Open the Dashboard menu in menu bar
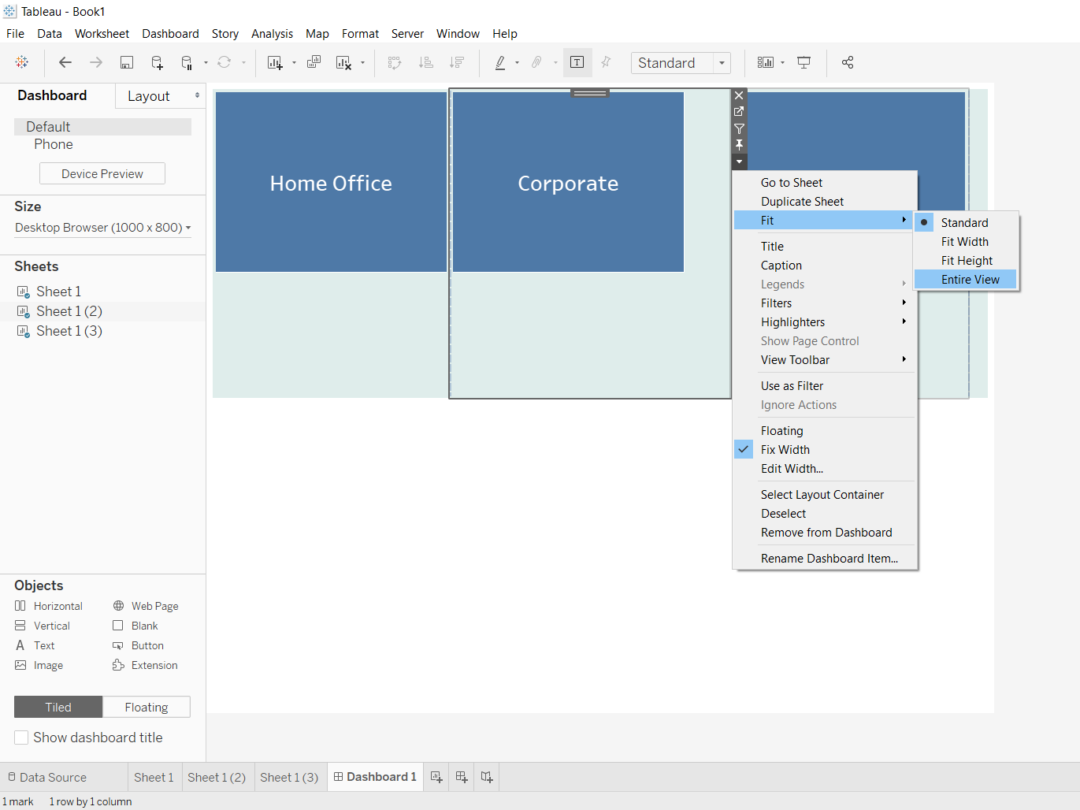 coord(170,33)
